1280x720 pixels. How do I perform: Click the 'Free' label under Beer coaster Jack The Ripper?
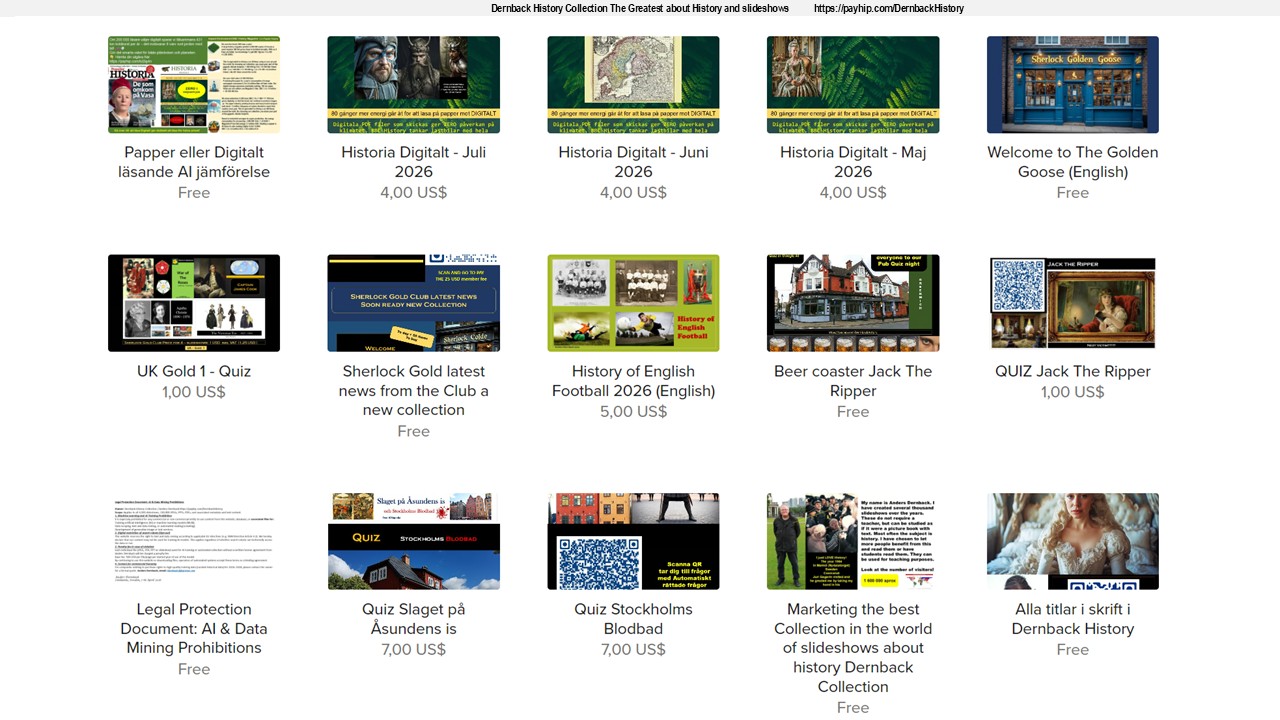tap(853, 412)
